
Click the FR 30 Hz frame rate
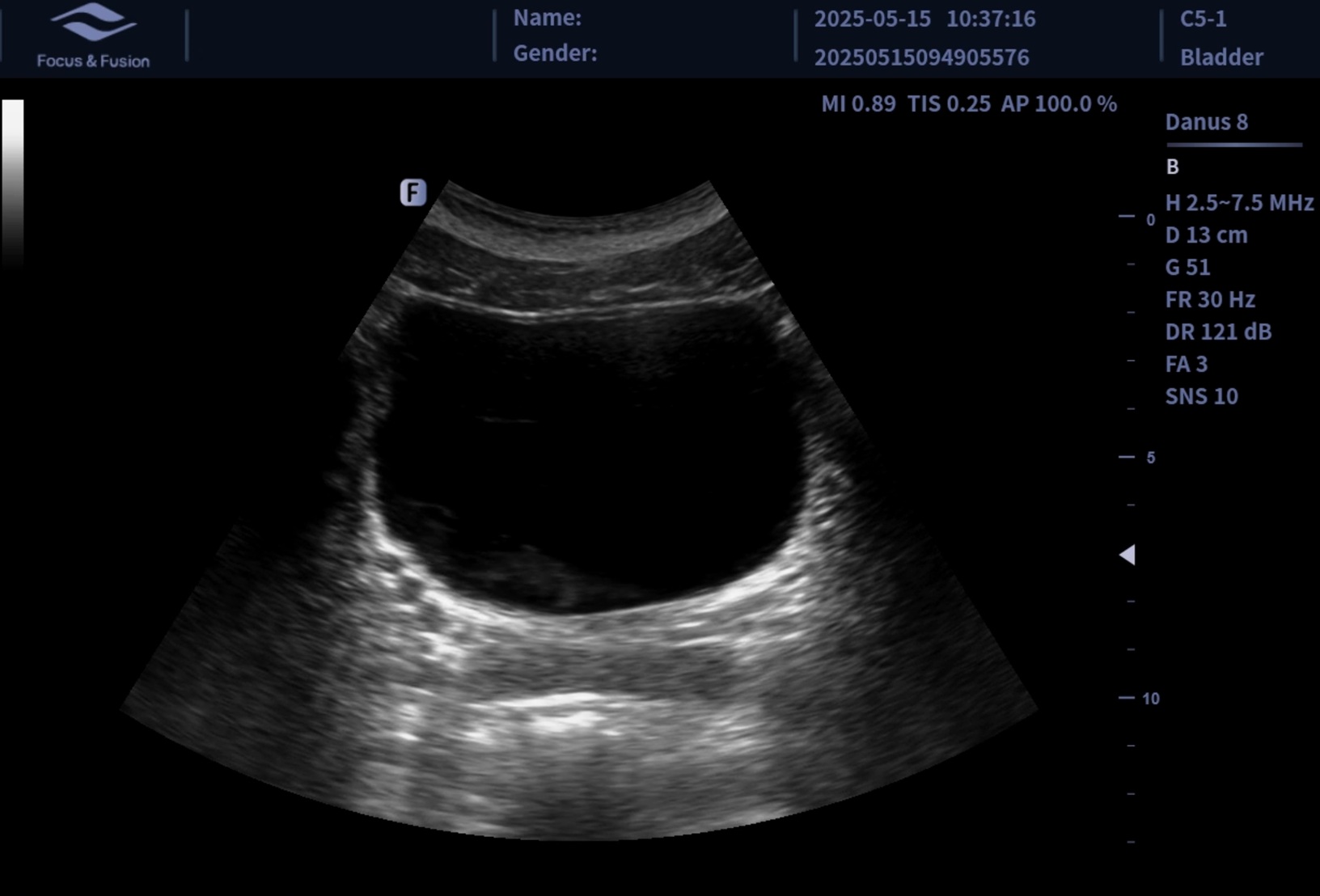click(1210, 300)
